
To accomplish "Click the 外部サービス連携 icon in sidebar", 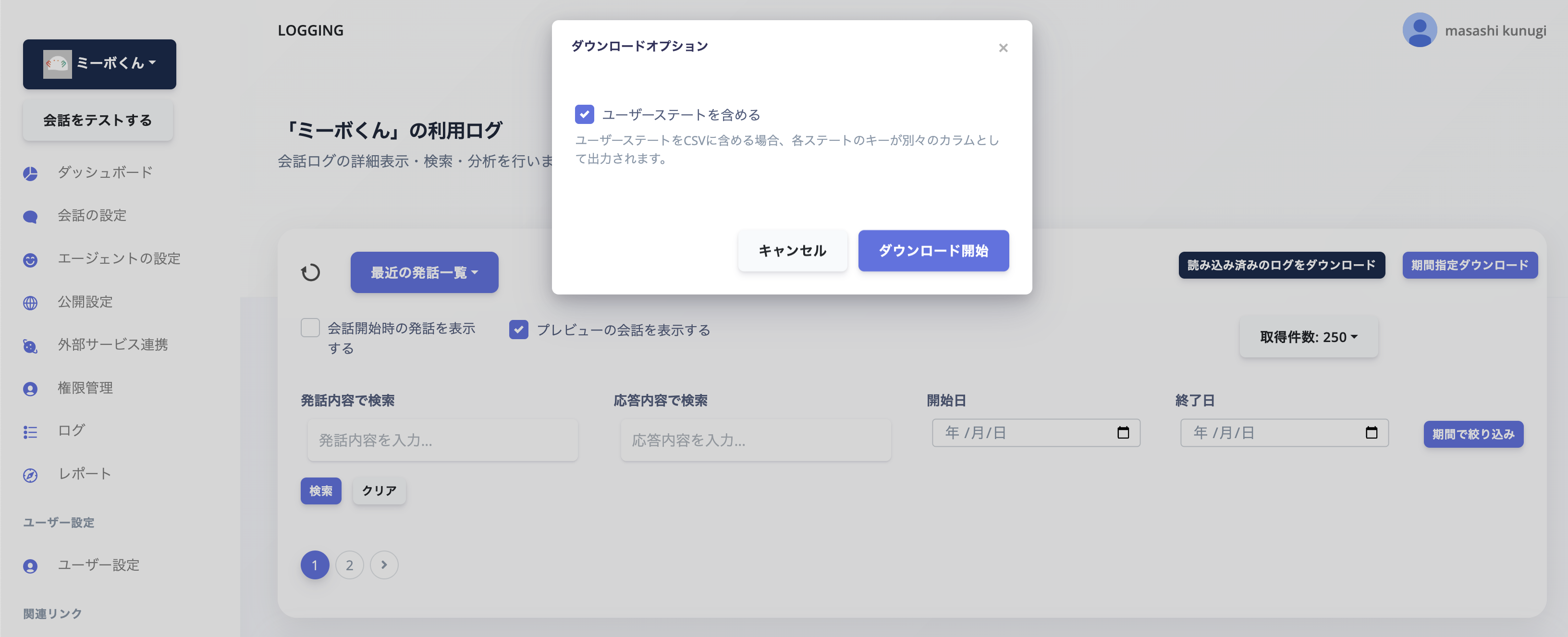I will 30,346.
